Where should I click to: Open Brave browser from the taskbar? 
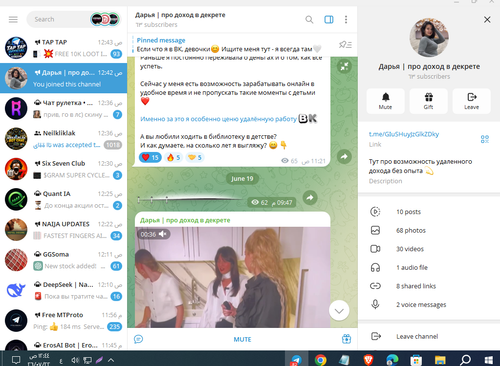(x=368, y=360)
